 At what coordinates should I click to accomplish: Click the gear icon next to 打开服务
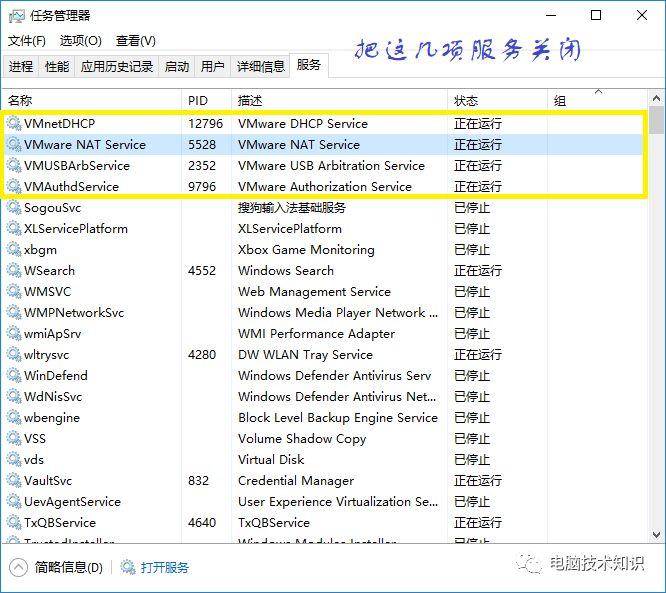[128, 567]
